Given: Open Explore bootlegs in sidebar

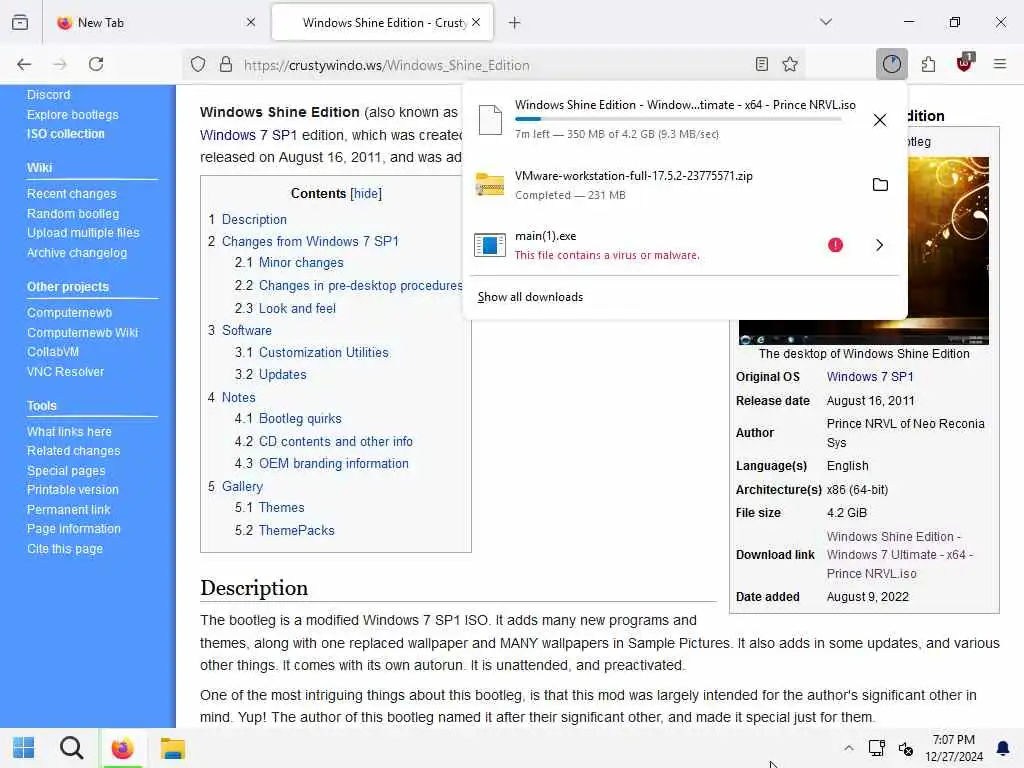Looking at the screenshot, I should 72,114.
